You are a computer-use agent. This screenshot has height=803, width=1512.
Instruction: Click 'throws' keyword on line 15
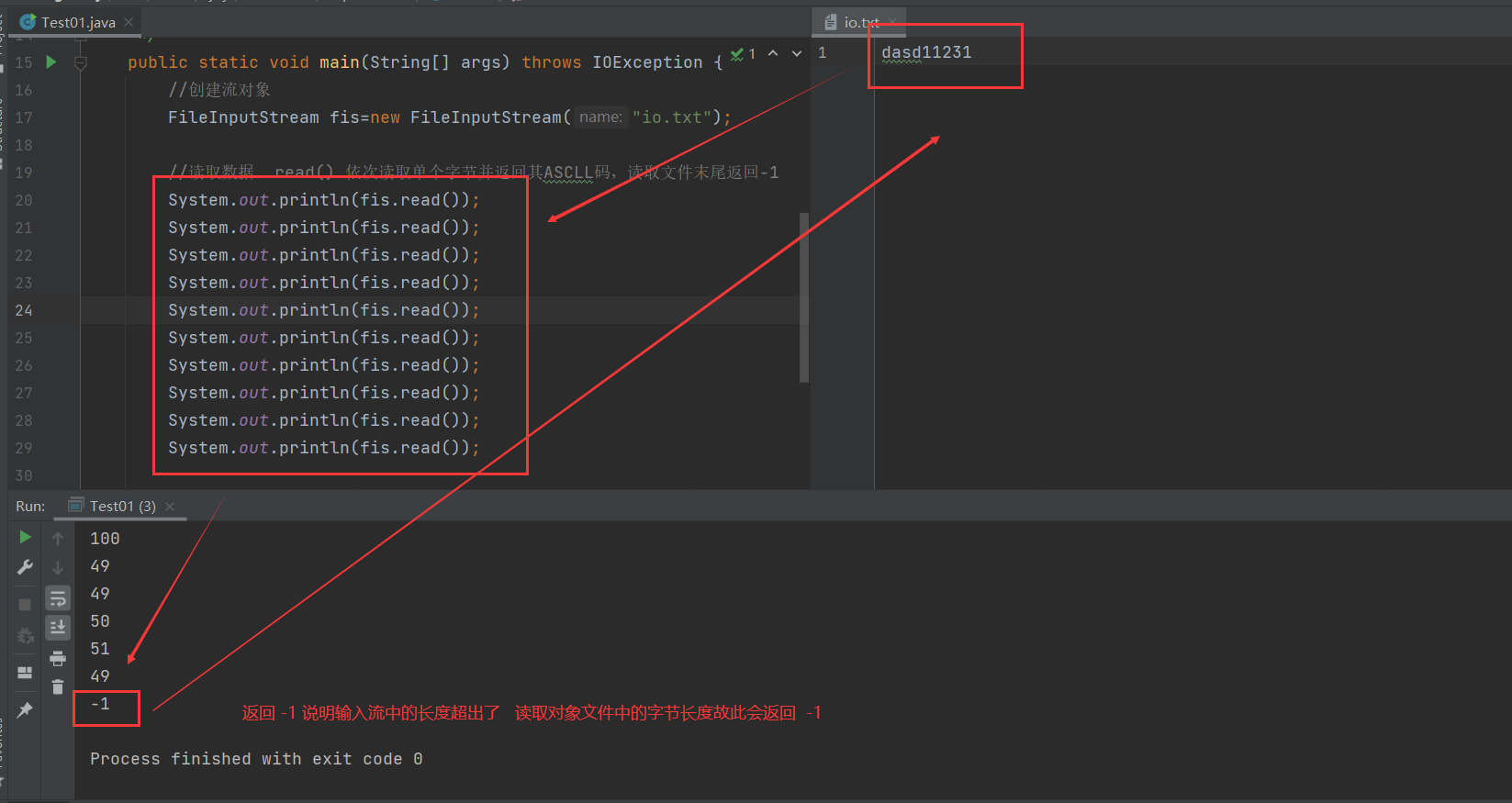pos(552,62)
